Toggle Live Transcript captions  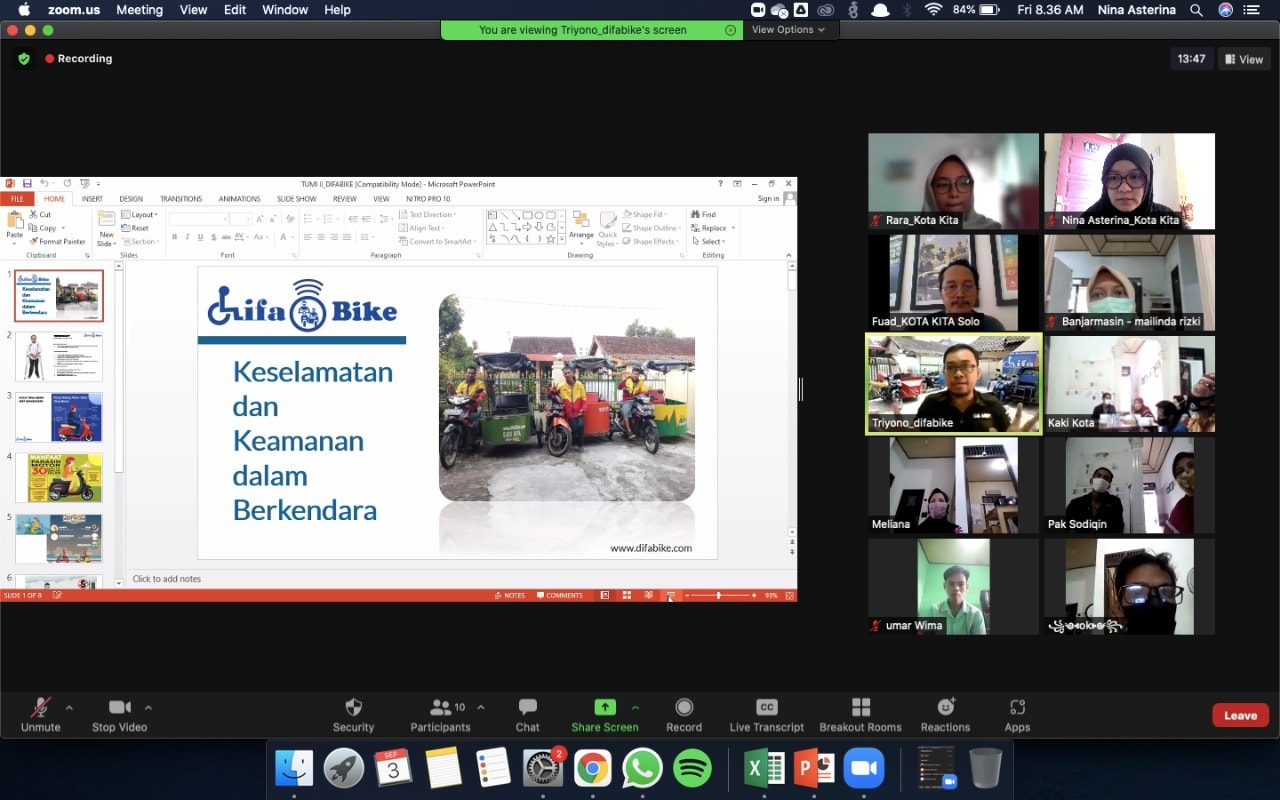pos(766,715)
